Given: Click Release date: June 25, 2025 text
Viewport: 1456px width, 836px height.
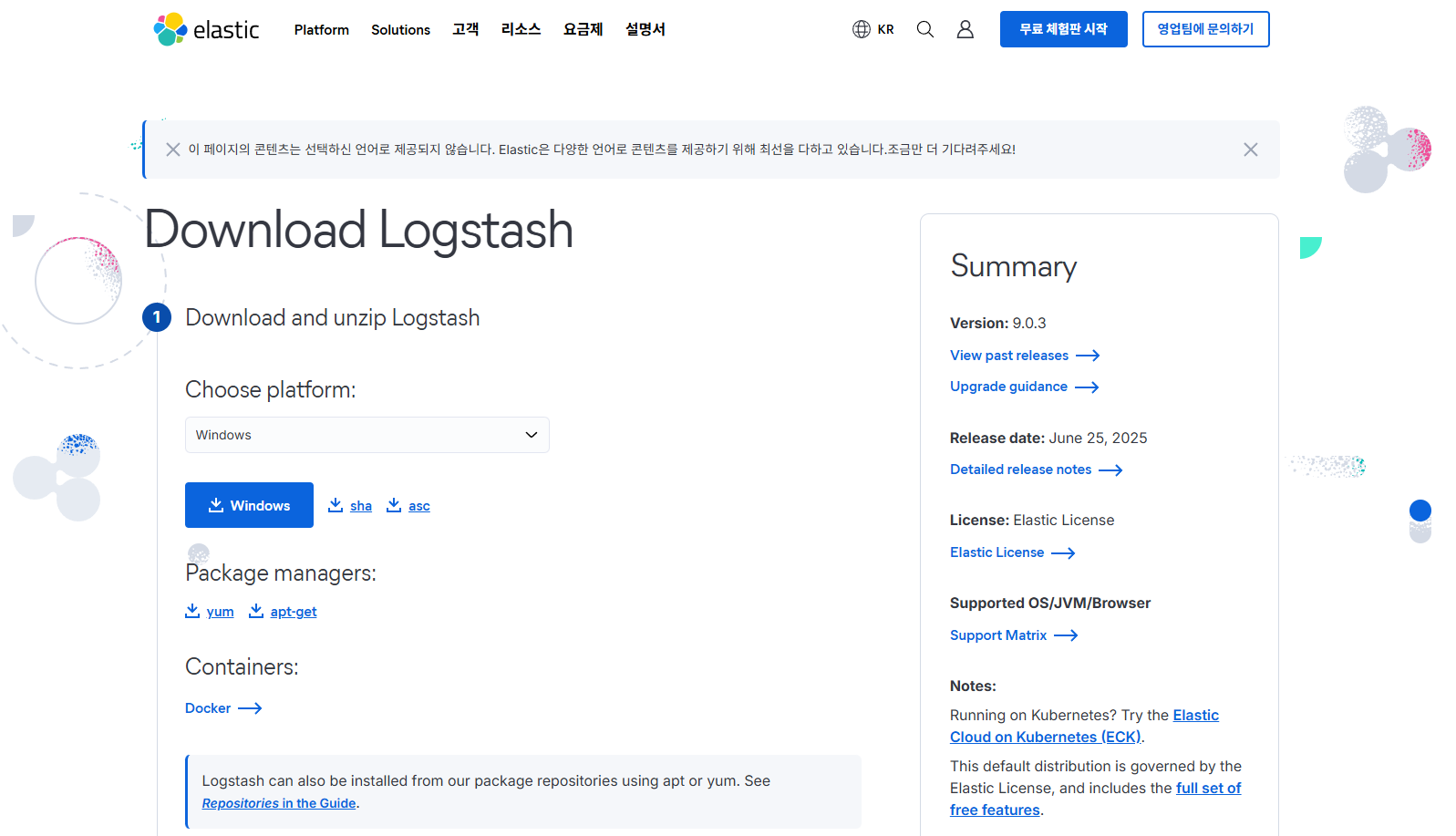Looking at the screenshot, I should [x=1048, y=438].
